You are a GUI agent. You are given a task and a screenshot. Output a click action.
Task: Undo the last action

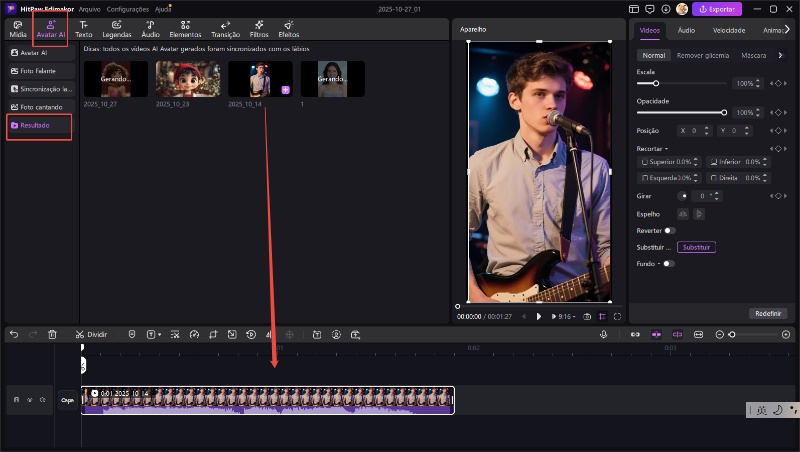pyautogui.click(x=14, y=334)
